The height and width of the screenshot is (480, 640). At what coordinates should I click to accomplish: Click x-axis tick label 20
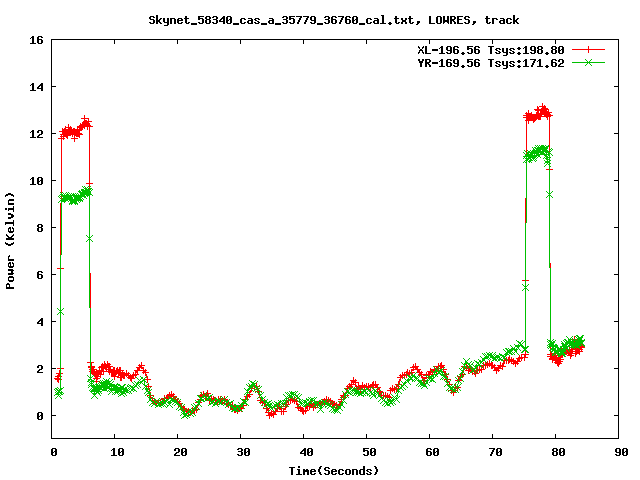tap(180, 452)
